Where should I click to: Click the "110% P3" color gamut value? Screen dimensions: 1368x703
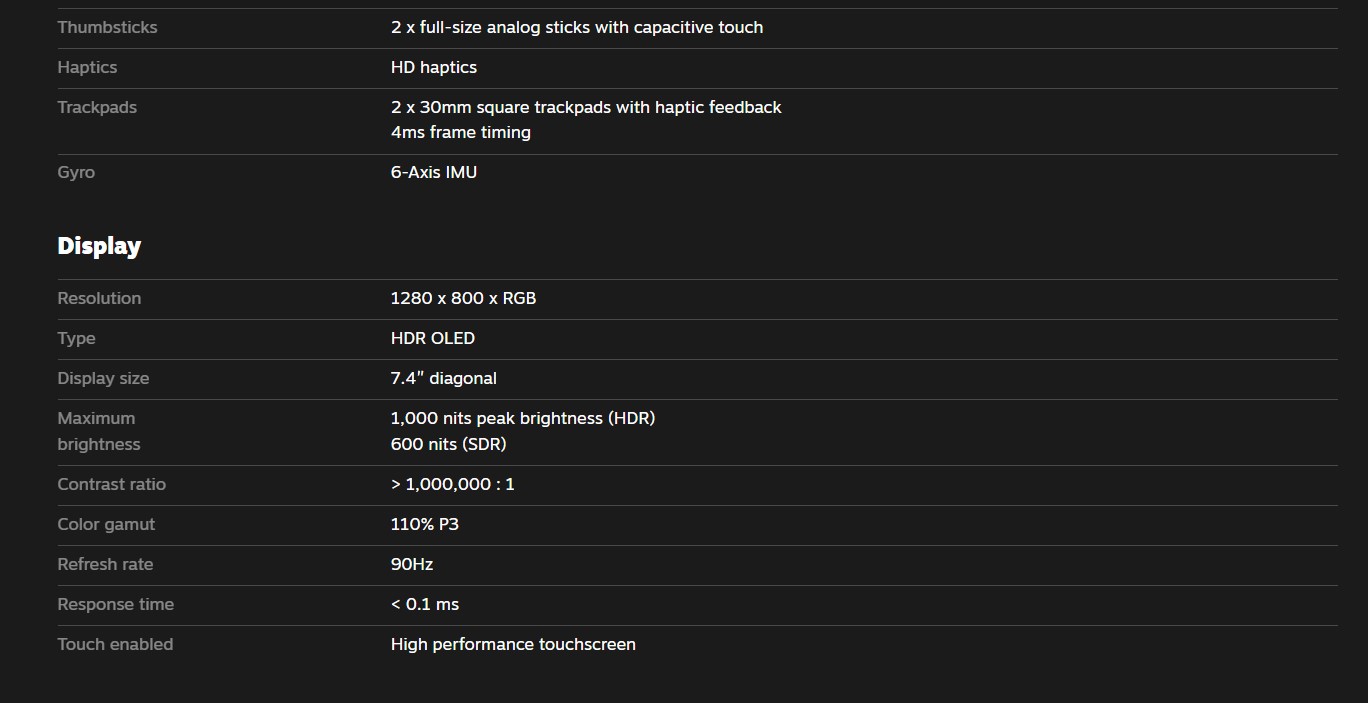(x=424, y=524)
